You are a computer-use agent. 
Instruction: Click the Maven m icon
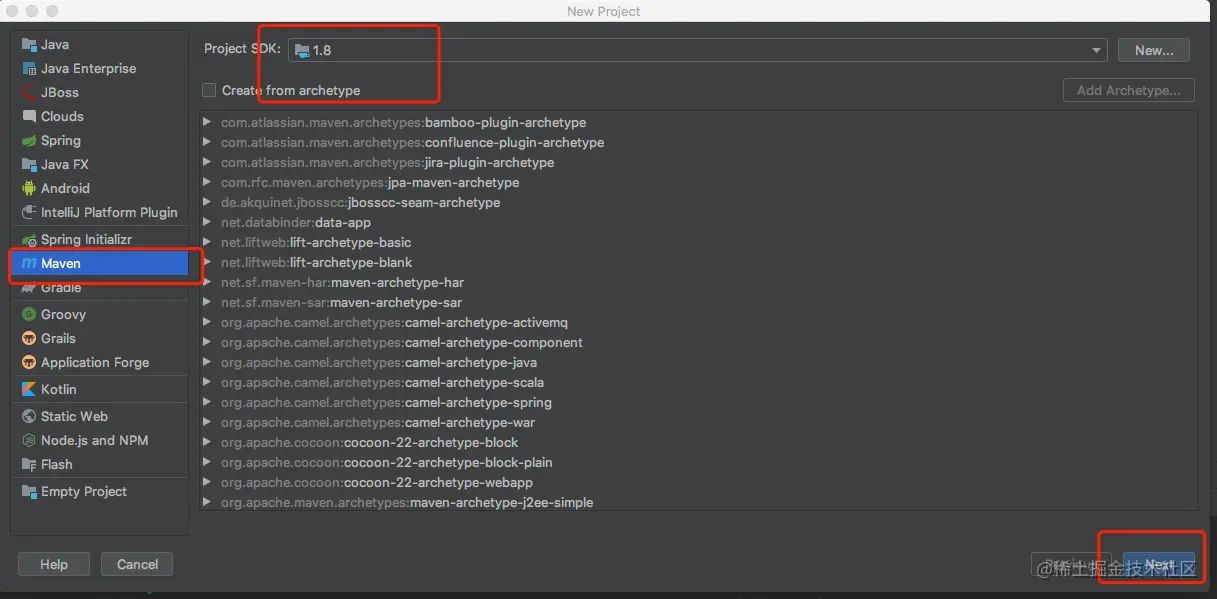(29, 264)
